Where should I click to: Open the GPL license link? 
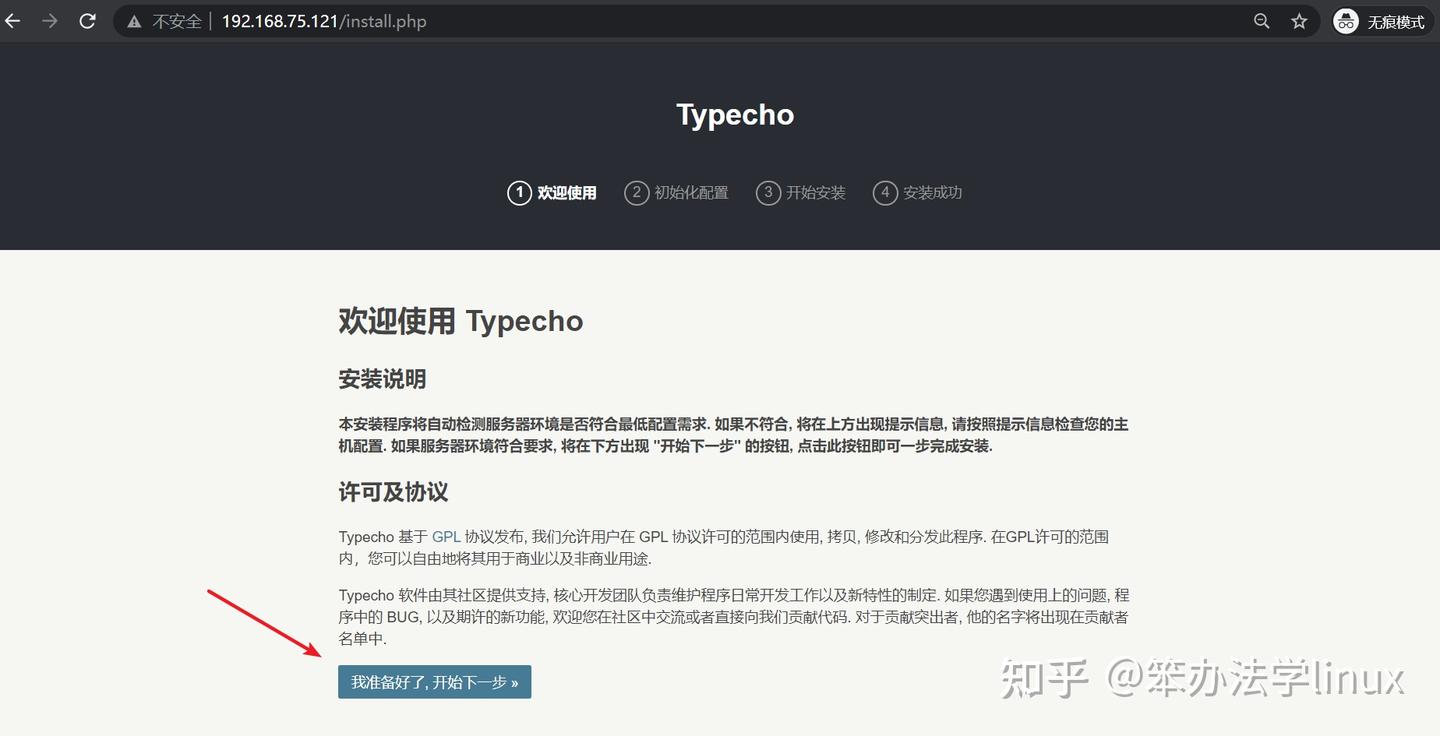click(445, 536)
